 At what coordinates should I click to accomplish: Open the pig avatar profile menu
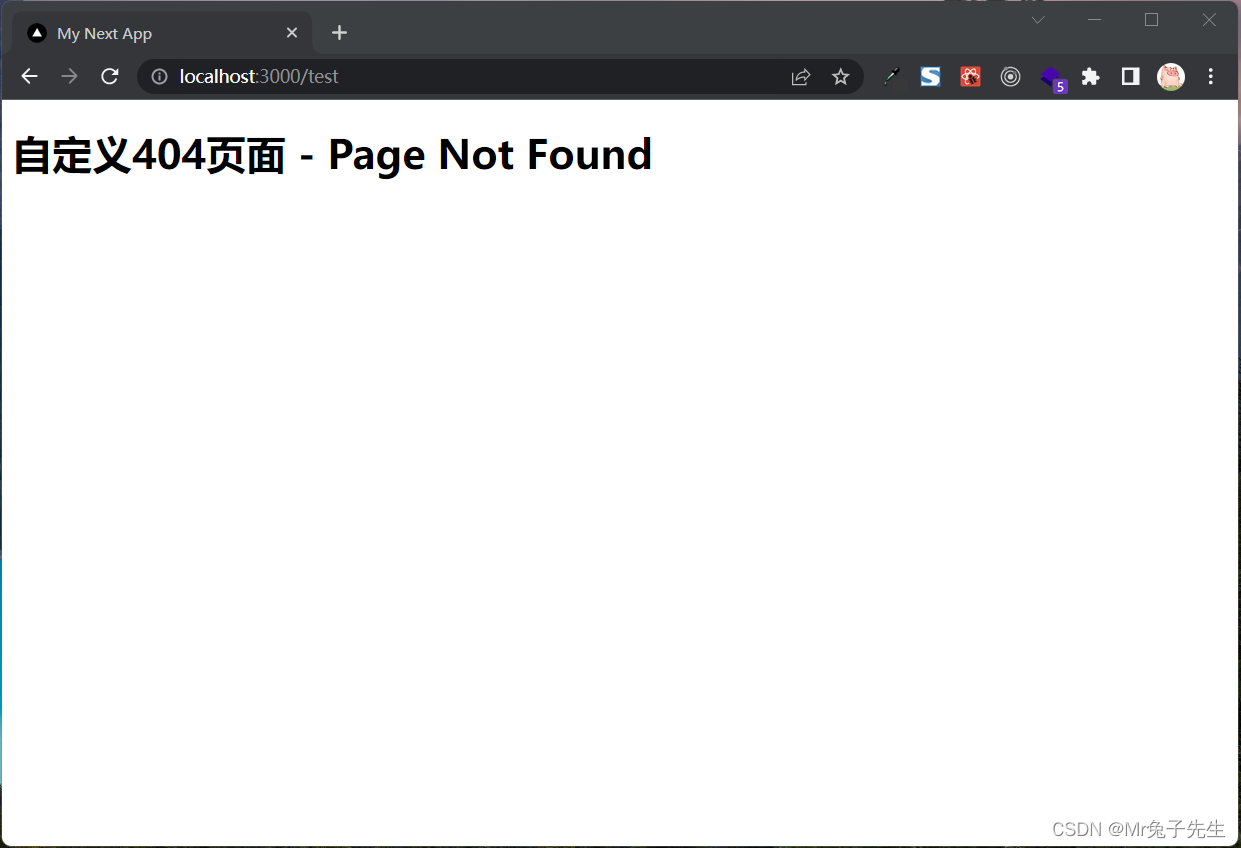(1171, 77)
